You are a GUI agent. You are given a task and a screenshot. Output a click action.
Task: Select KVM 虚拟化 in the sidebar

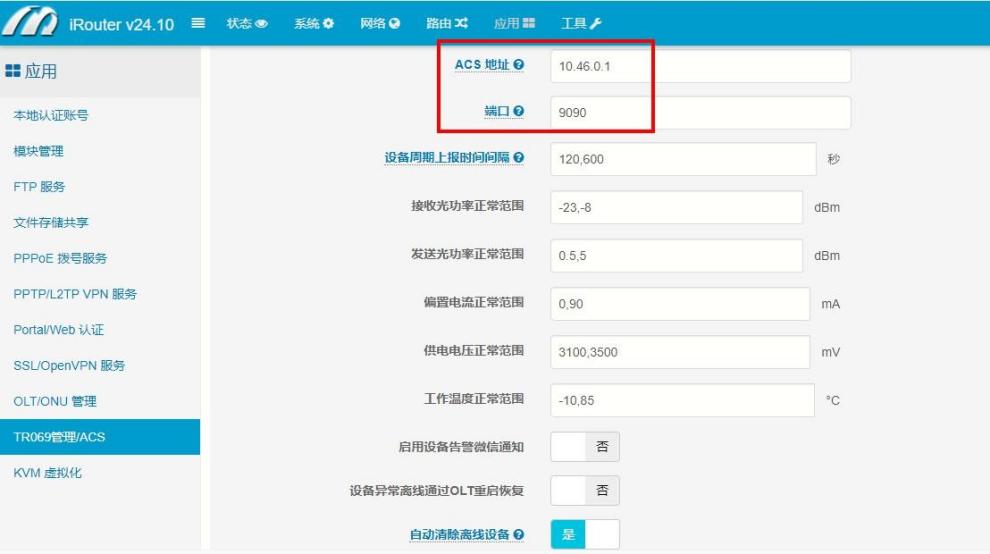(x=48, y=473)
